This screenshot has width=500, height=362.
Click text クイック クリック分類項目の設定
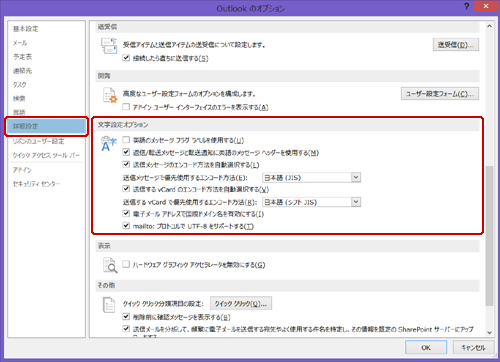[x=163, y=304]
